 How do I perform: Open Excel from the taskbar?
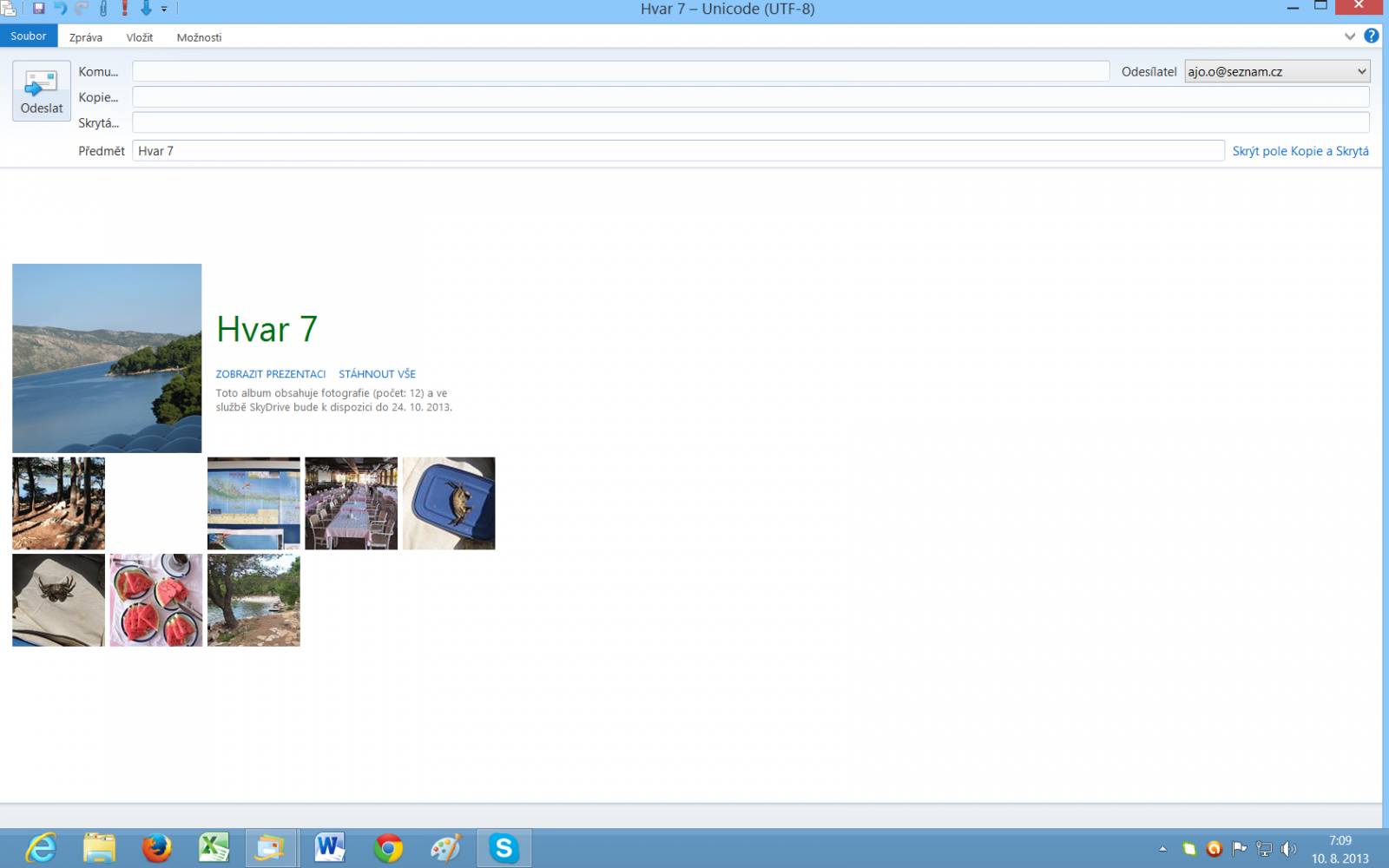pos(214,848)
